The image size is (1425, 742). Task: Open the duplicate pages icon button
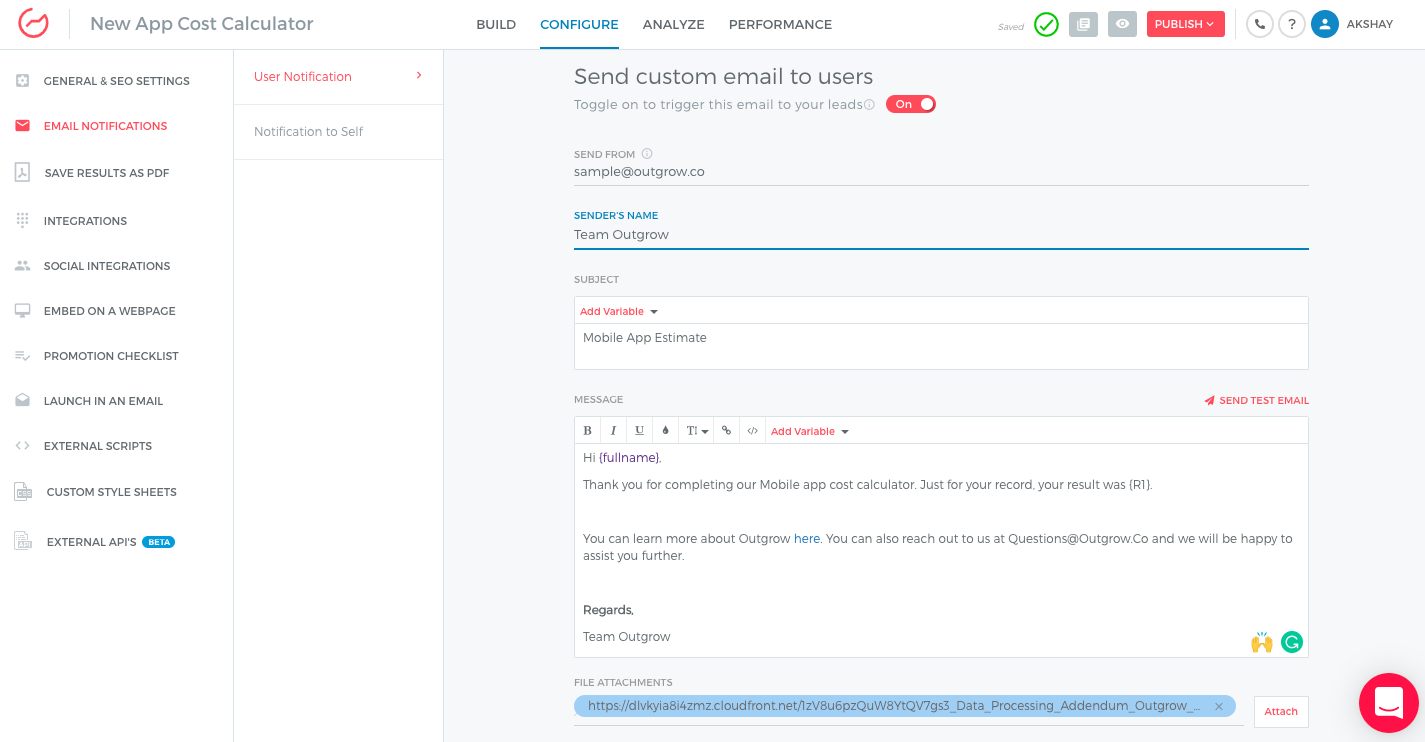coord(1083,24)
